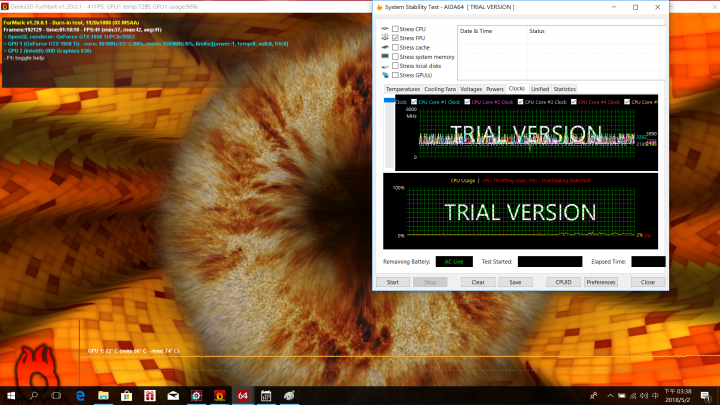Open the volume speaker tray icon
The width and height of the screenshot is (720, 405).
[644, 395]
